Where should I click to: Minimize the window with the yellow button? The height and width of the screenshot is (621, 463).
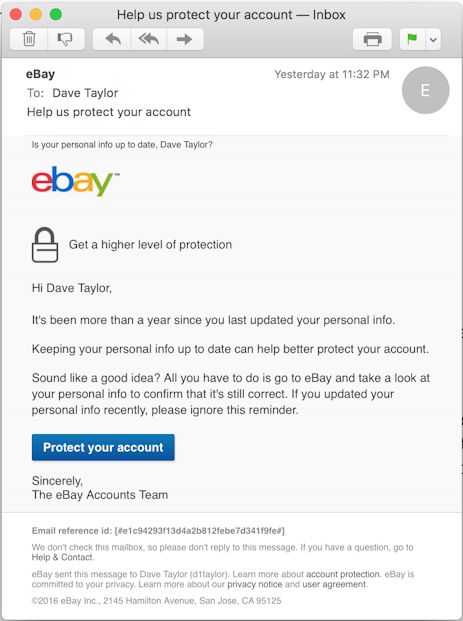36,15
